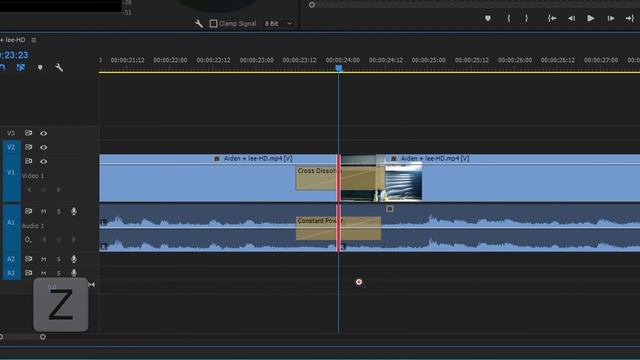Toggle A1 track targeting
Viewport: 640px width, 360px height.
click(x=11, y=222)
